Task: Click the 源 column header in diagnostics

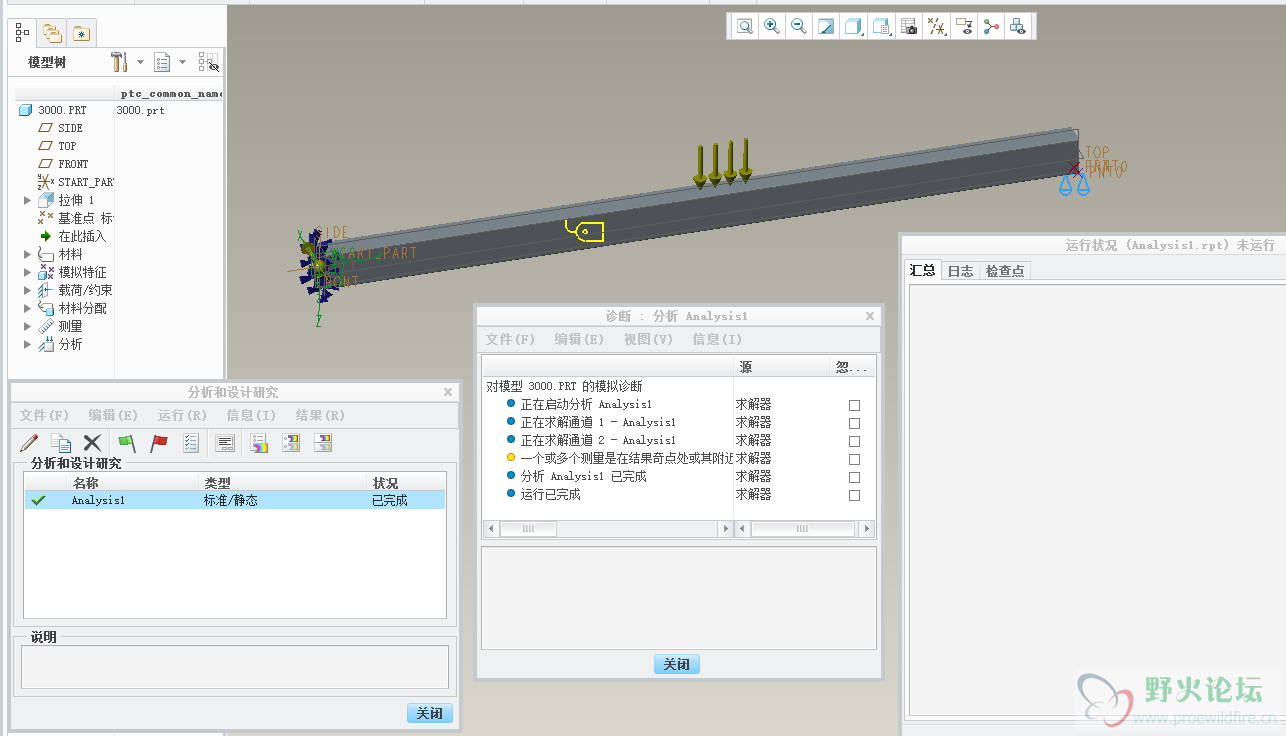Action: [782, 367]
